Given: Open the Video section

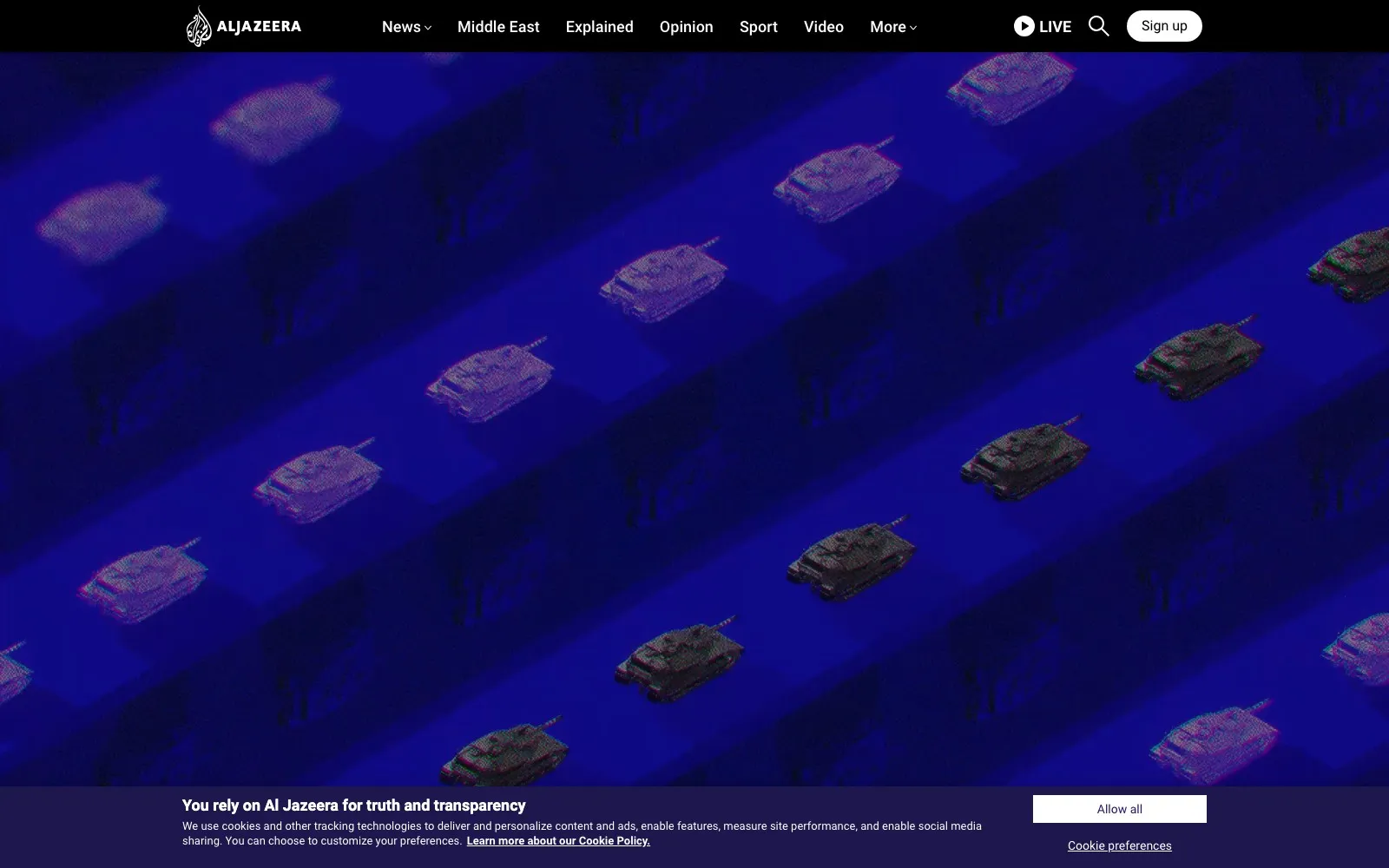Looking at the screenshot, I should tap(823, 27).
